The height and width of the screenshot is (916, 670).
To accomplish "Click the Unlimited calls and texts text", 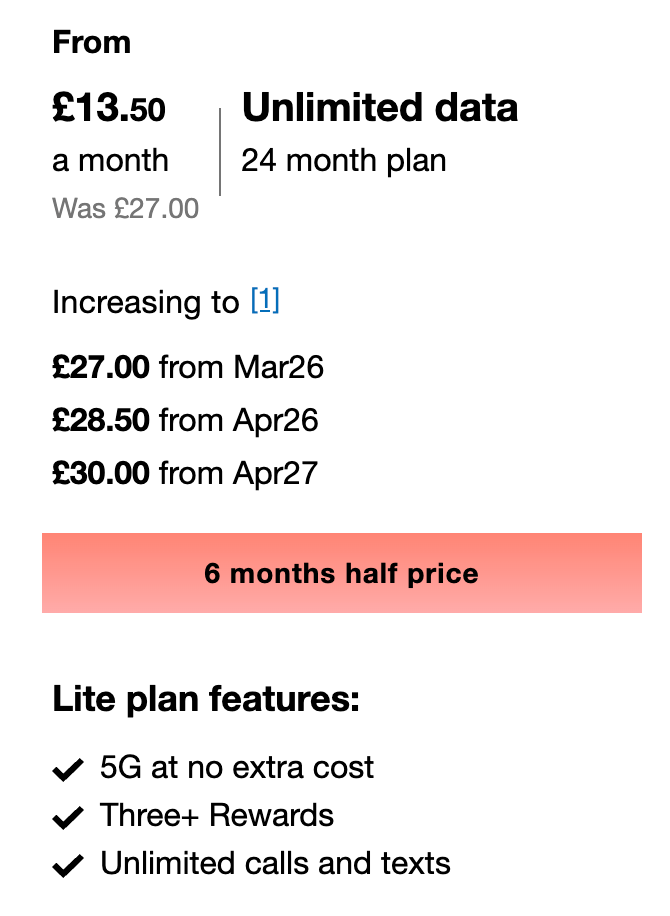I will (x=275, y=863).
